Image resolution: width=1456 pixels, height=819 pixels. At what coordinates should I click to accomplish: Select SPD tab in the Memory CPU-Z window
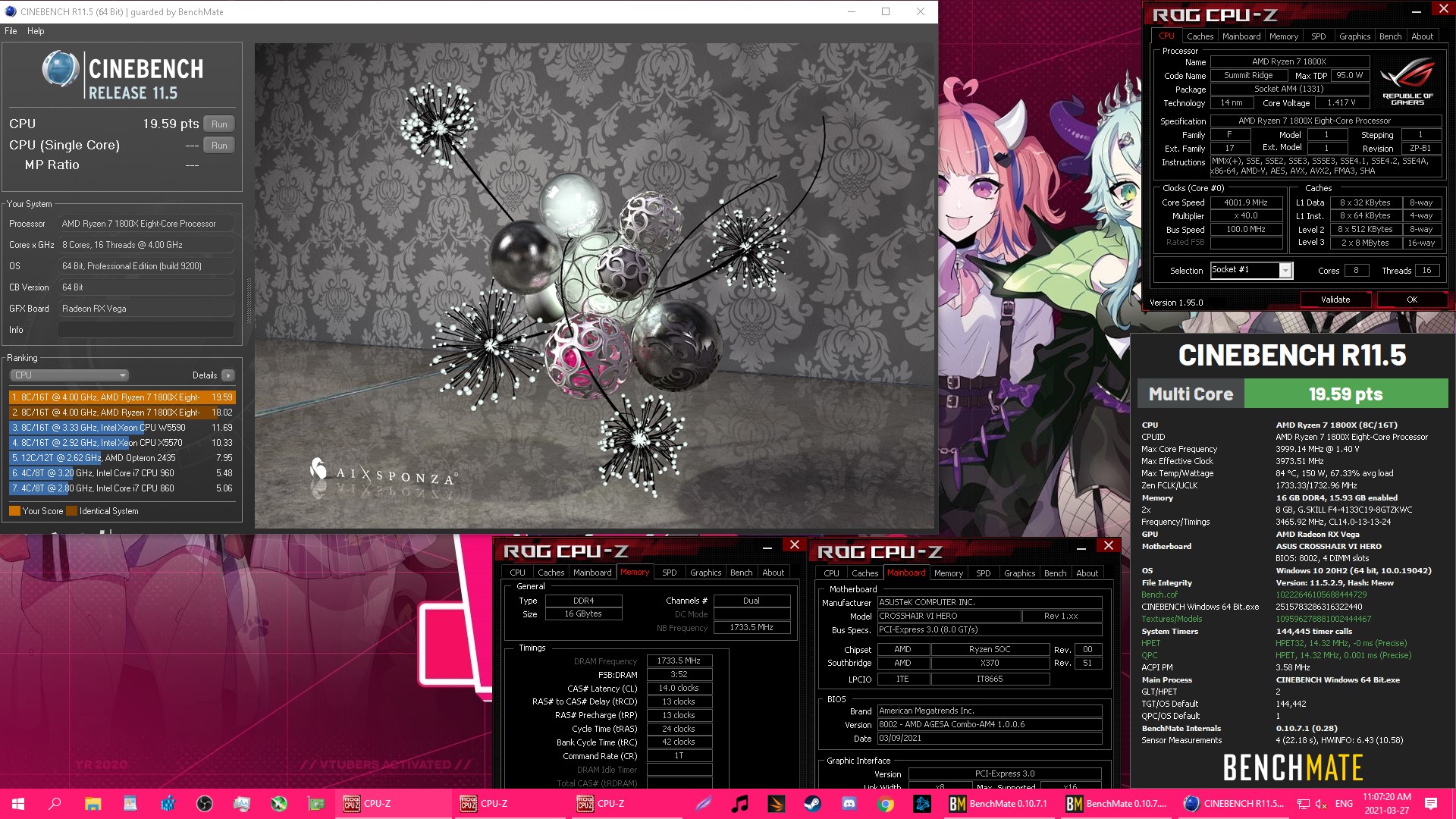coord(669,573)
